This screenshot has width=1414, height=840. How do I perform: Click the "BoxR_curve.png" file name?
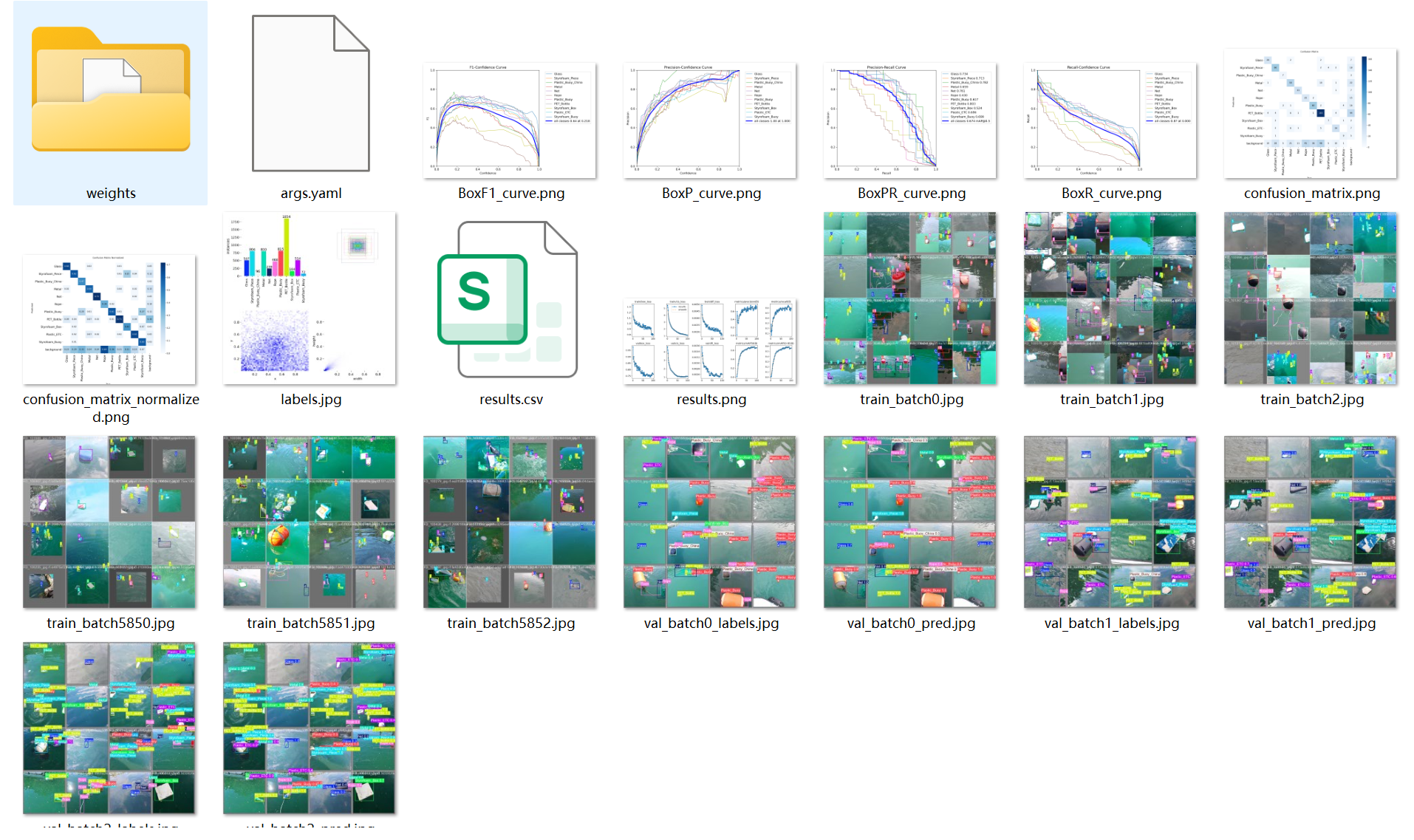(1112, 194)
